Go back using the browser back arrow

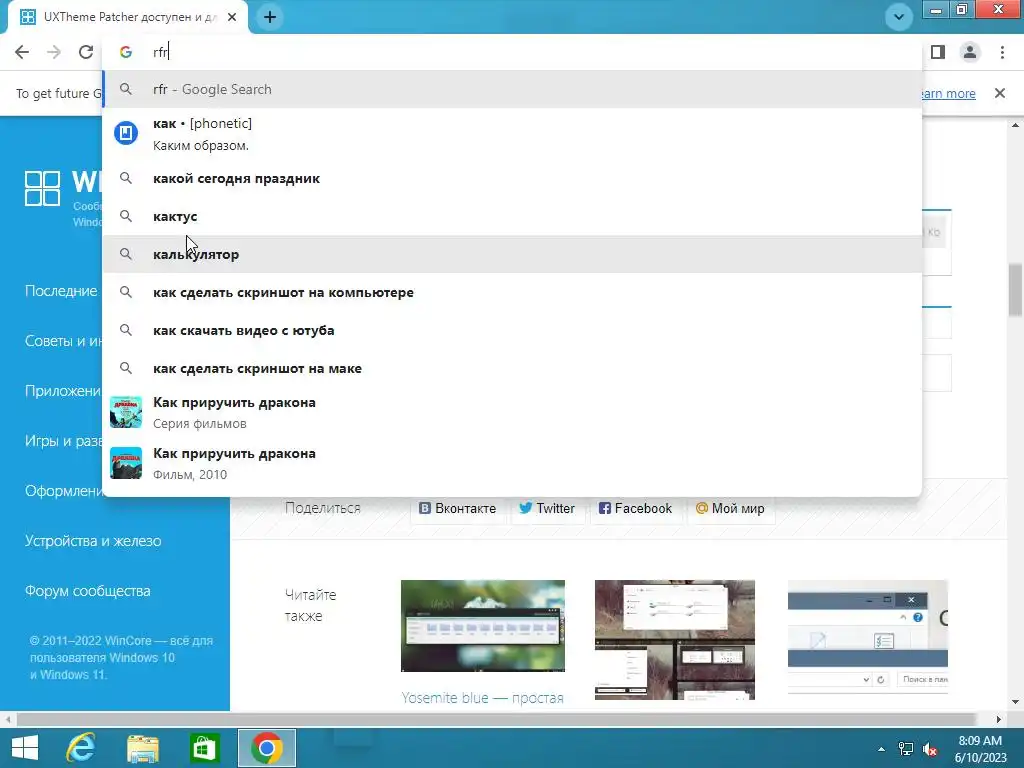(22, 52)
